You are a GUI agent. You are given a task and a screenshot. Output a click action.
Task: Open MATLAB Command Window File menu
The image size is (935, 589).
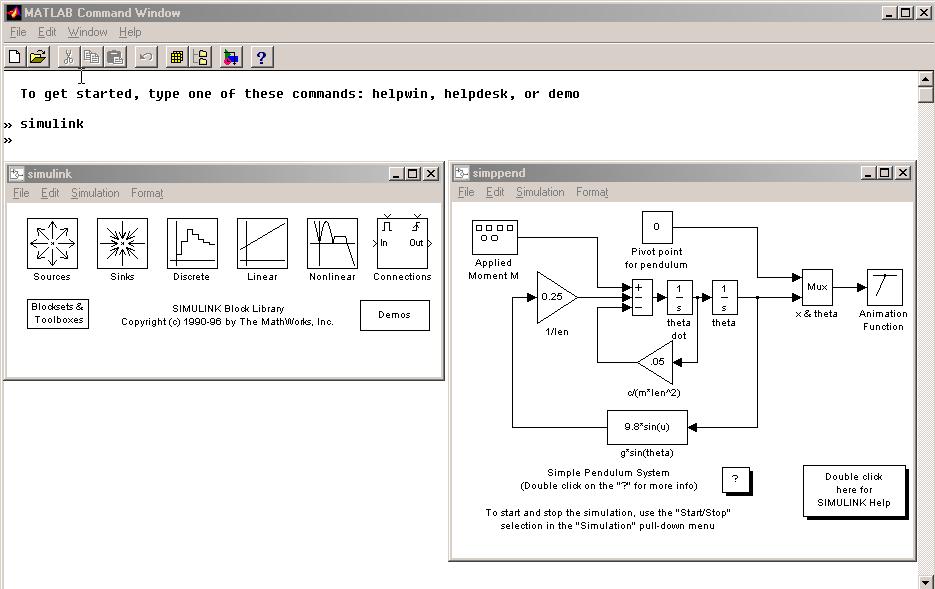click(18, 32)
